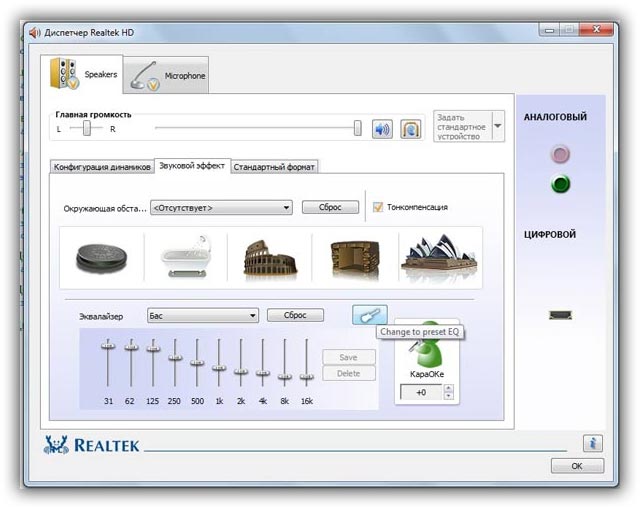
Task: Click the Задать стандартное устройство button
Action: pyautogui.click(x=463, y=127)
